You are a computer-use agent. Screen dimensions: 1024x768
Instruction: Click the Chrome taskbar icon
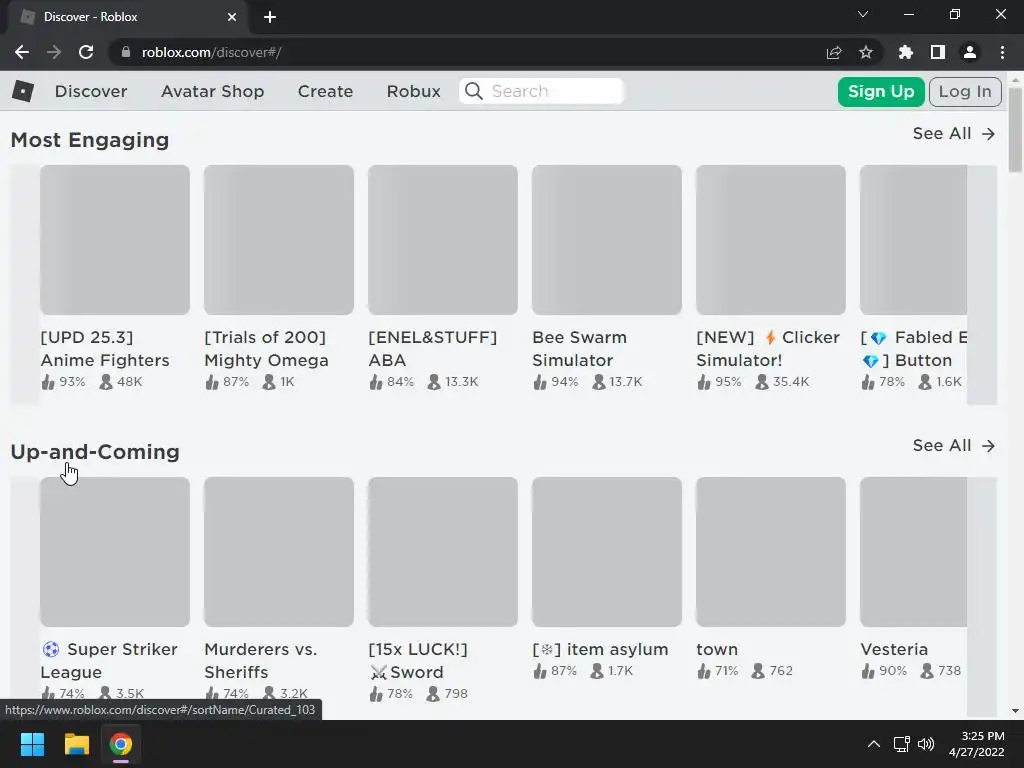[120, 744]
